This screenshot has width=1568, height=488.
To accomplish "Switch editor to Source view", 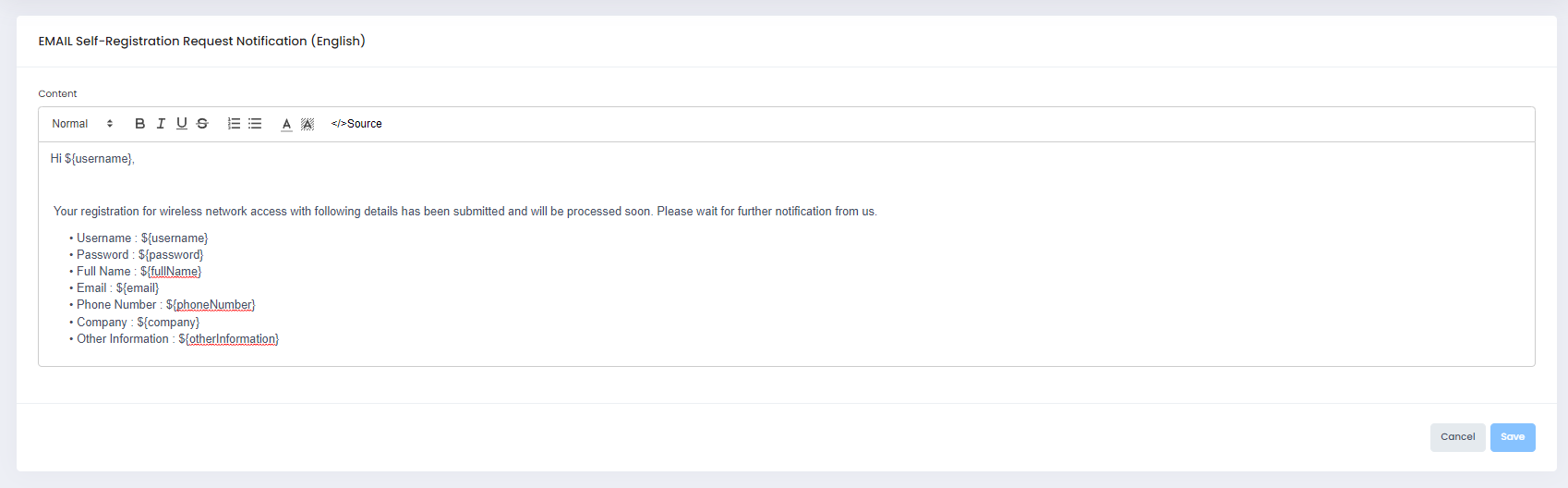I will [356, 124].
